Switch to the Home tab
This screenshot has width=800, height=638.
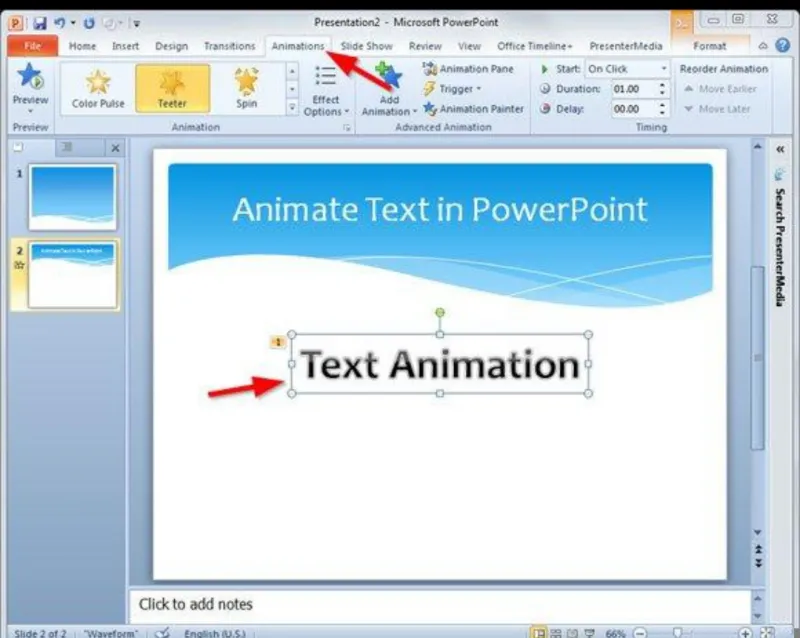pyautogui.click(x=82, y=46)
